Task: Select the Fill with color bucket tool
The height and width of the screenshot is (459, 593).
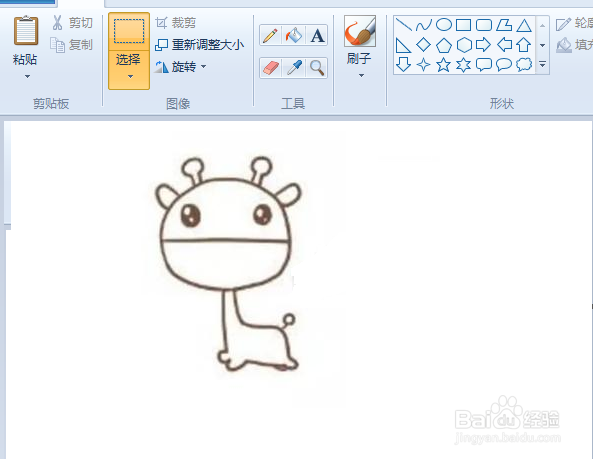Action: (293, 36)
